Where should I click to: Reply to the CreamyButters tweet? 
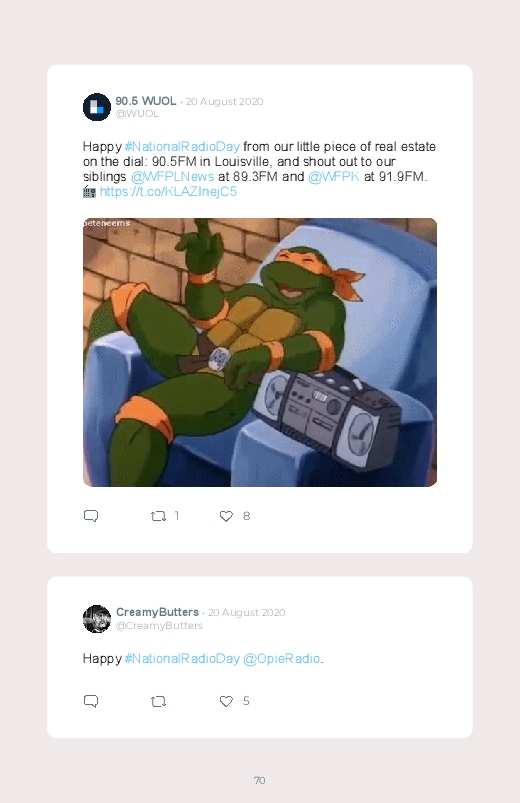point(91,701)
